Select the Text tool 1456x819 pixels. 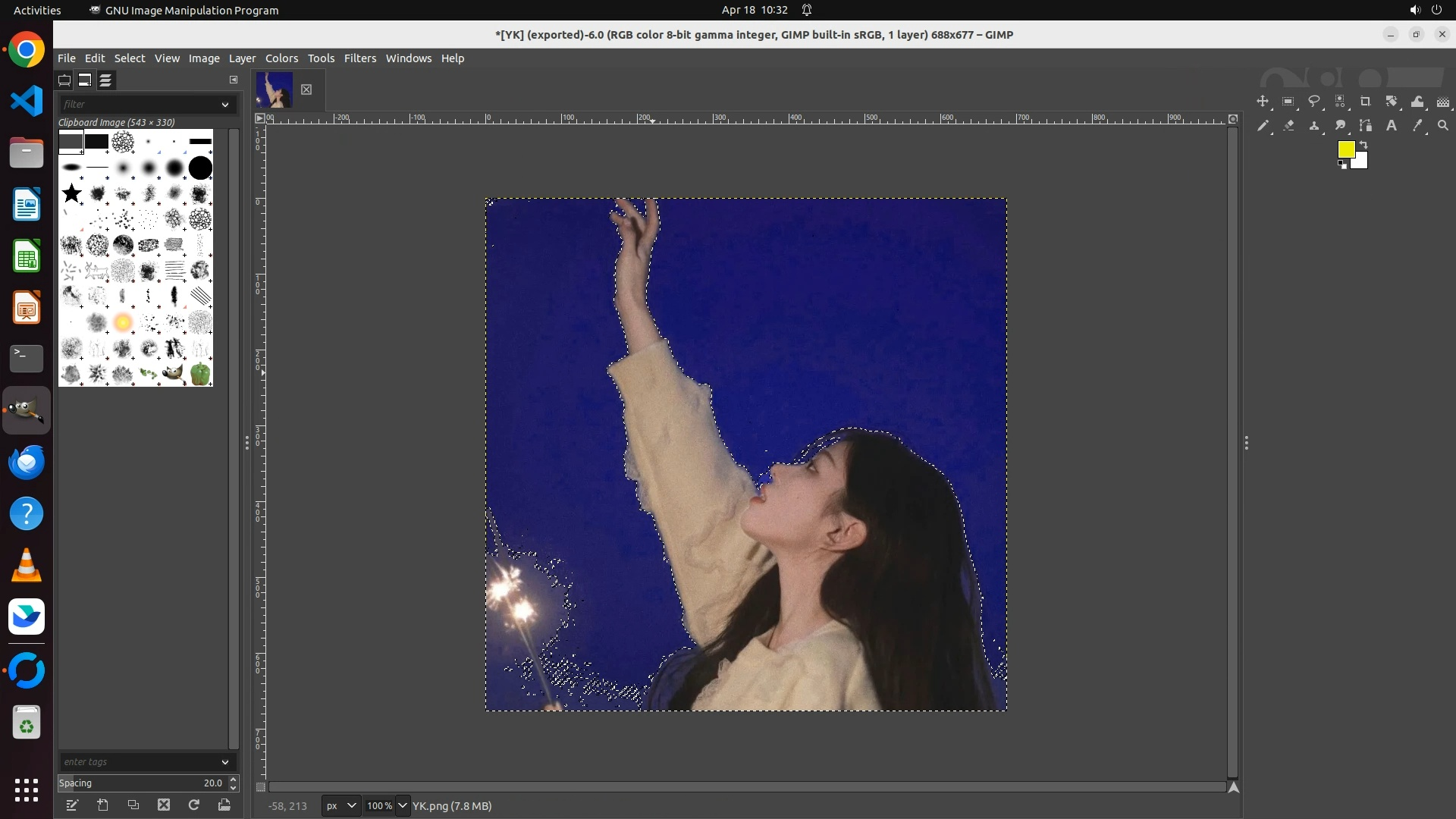pyautogui.click(x=1392, y=126)
